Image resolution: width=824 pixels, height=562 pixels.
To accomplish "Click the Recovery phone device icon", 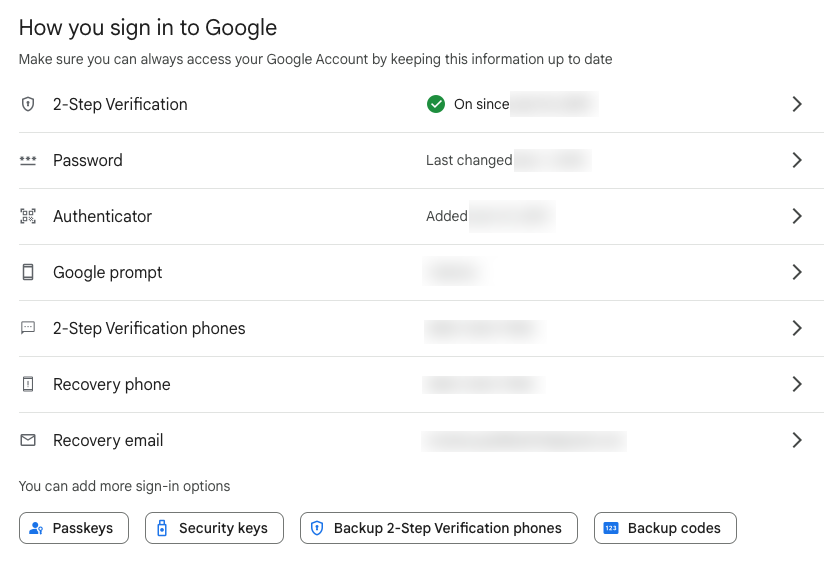I will (x=28, y=384).
